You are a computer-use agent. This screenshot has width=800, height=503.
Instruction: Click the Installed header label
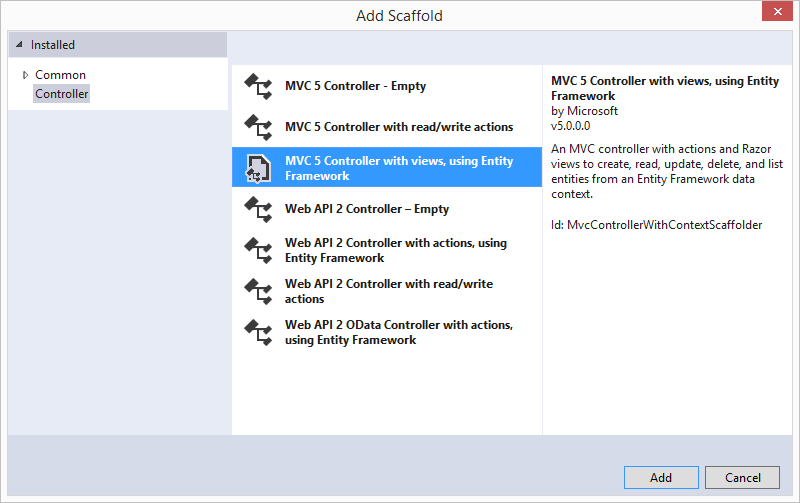[x=53, y=45]
